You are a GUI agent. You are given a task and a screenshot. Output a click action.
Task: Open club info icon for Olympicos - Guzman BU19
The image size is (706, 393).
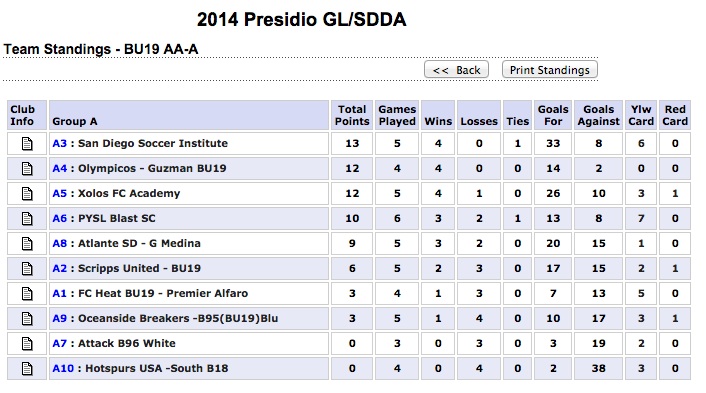click(27, 169)
